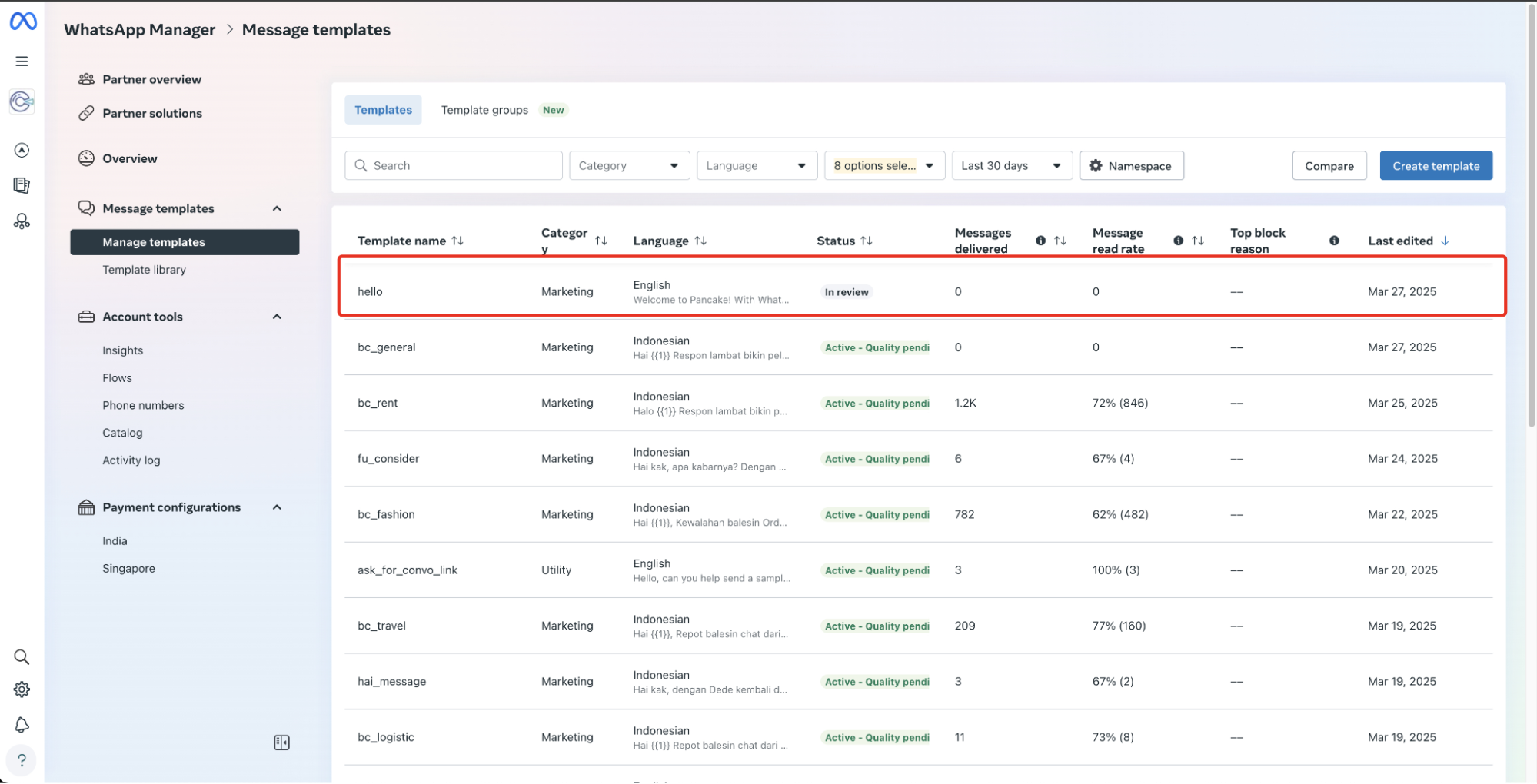The width and height of the screenshot is (1537, 784).
Task: Open the hello template row
Action: click(919, 291)
